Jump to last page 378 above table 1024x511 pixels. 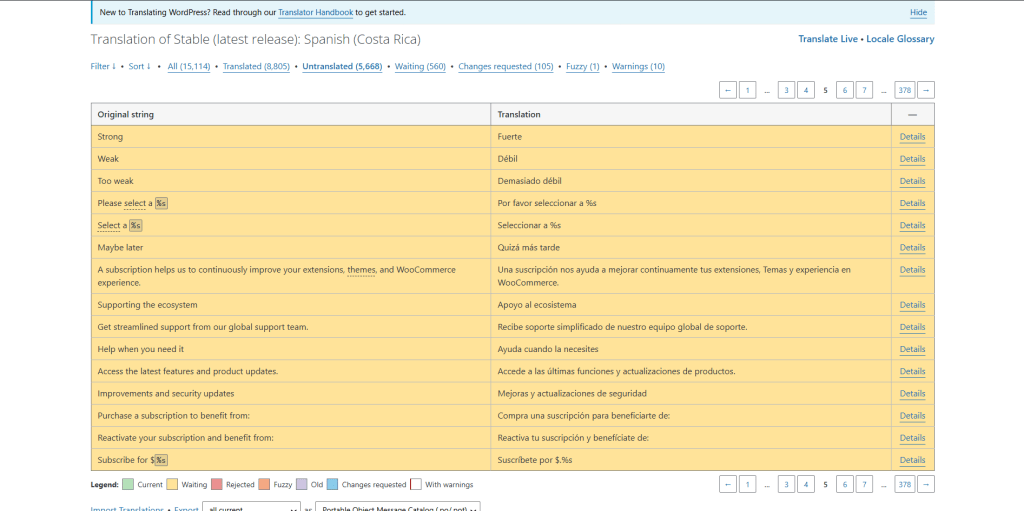pyautogui.click(x=904, y=90)
